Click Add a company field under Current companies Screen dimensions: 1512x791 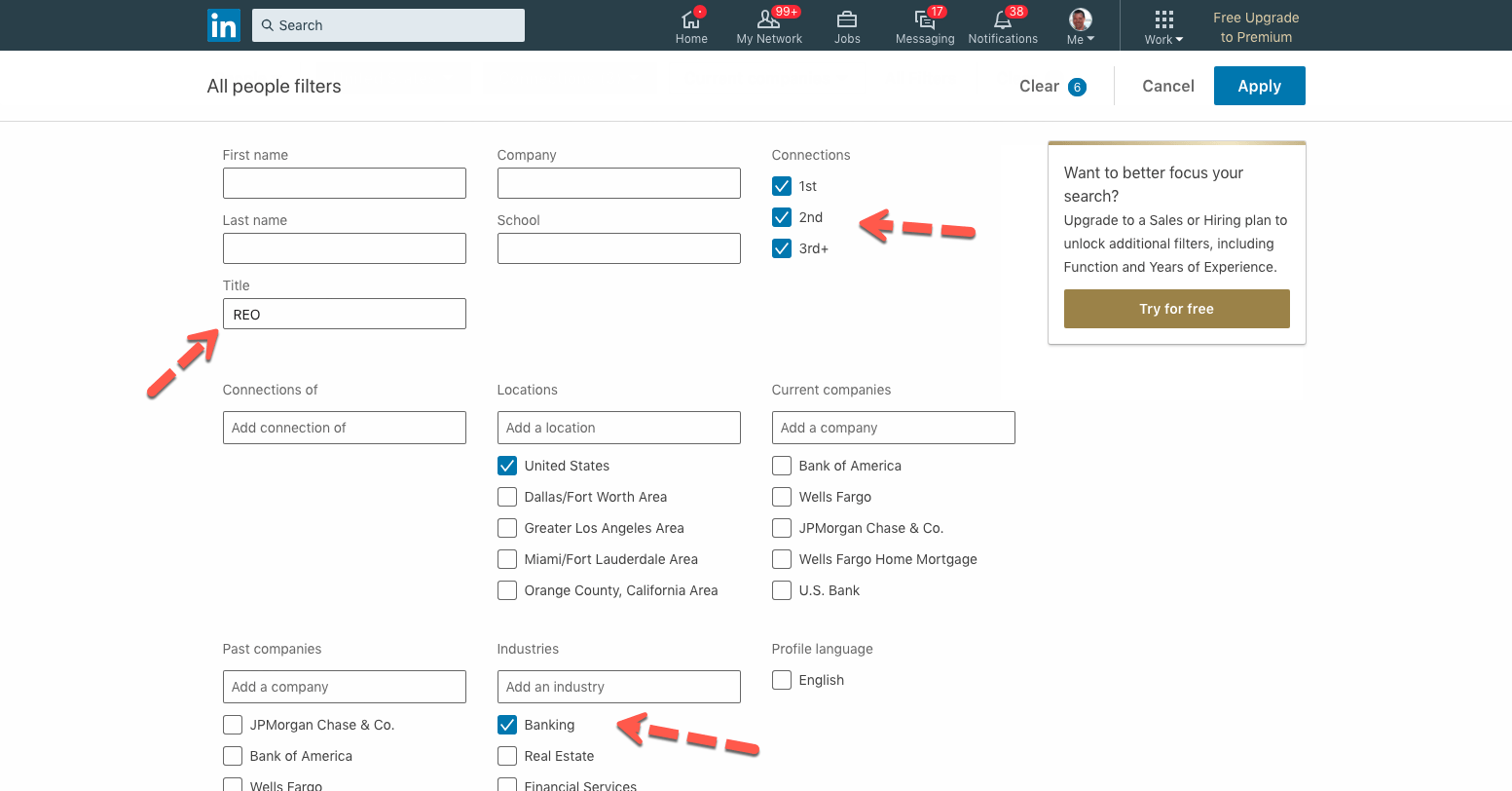click(x=894, y=428)
